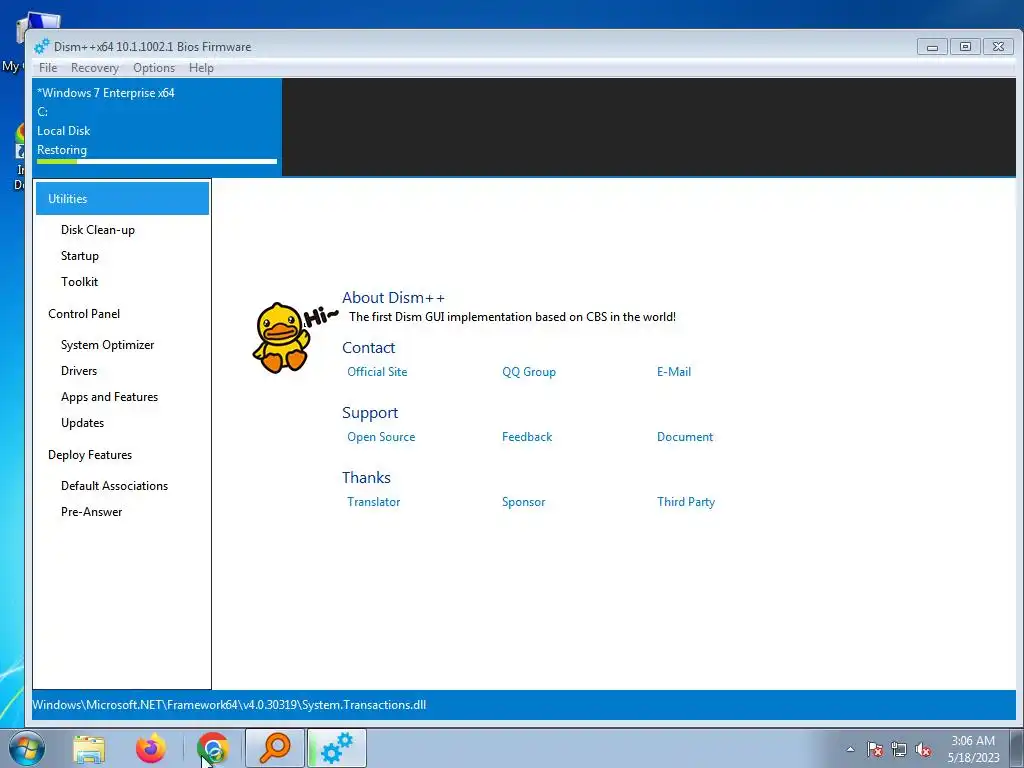Open the Recovery menu
This screenshot has width=1024, height=768.
(95, 68)
